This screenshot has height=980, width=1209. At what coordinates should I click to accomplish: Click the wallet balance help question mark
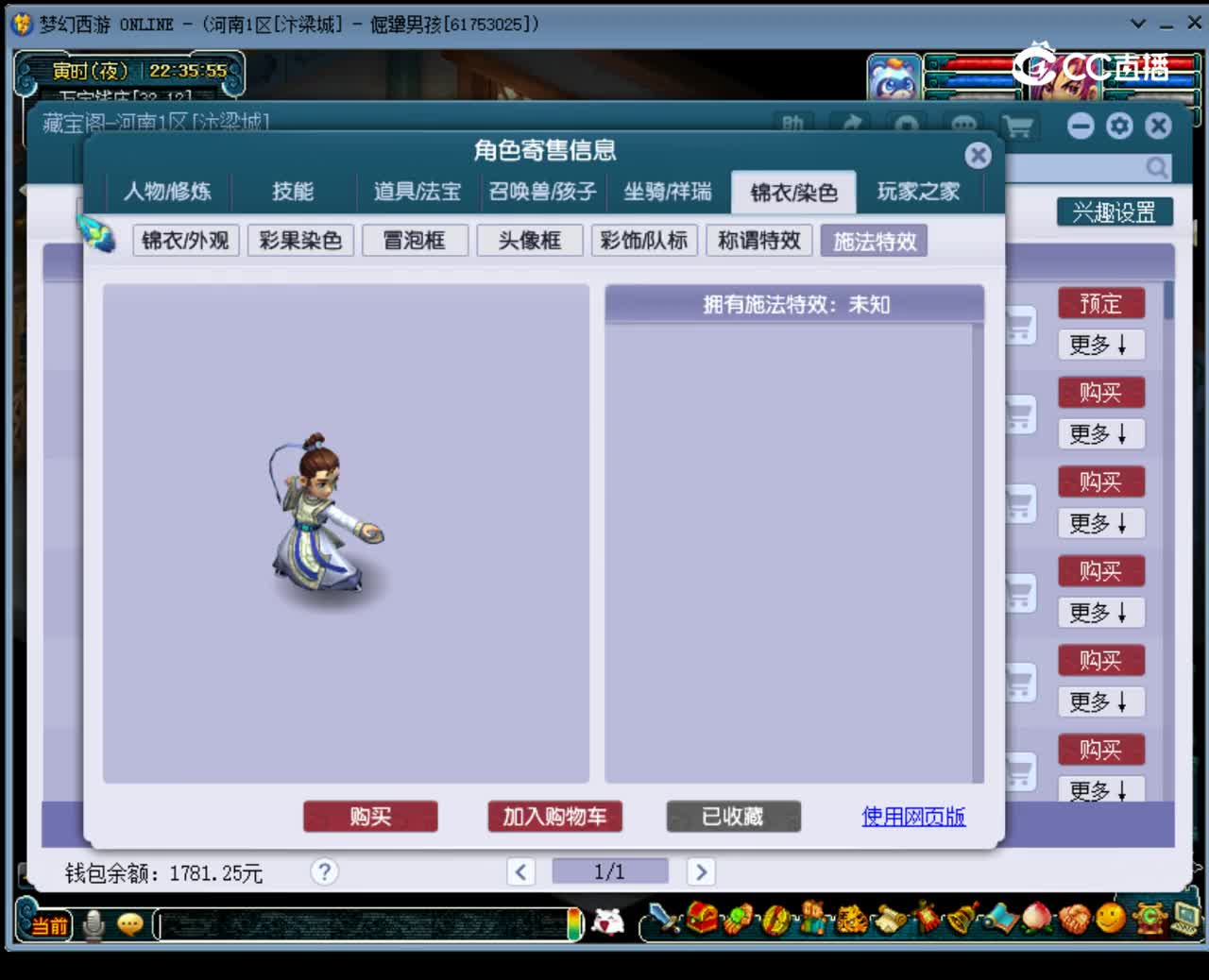click(x=324, y=871)
